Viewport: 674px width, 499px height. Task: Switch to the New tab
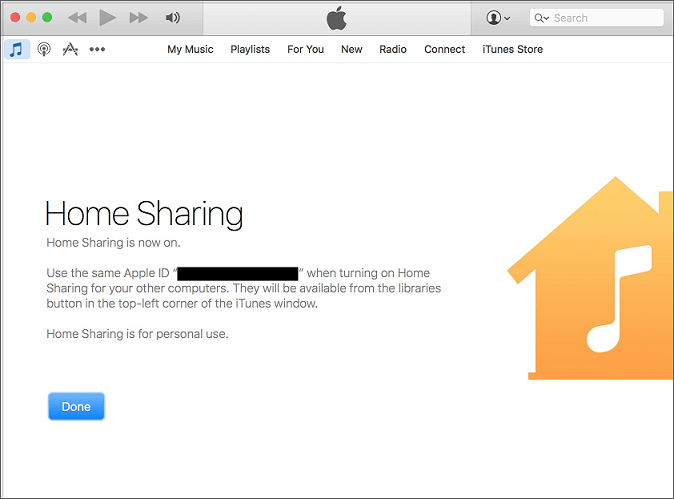pyautogui.click(x=351, y=49)
